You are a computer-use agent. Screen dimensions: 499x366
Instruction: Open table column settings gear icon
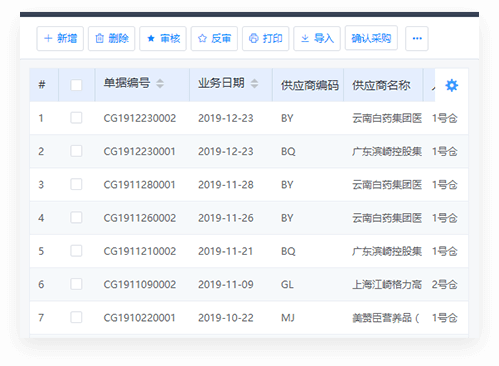(x=452, y=86)
